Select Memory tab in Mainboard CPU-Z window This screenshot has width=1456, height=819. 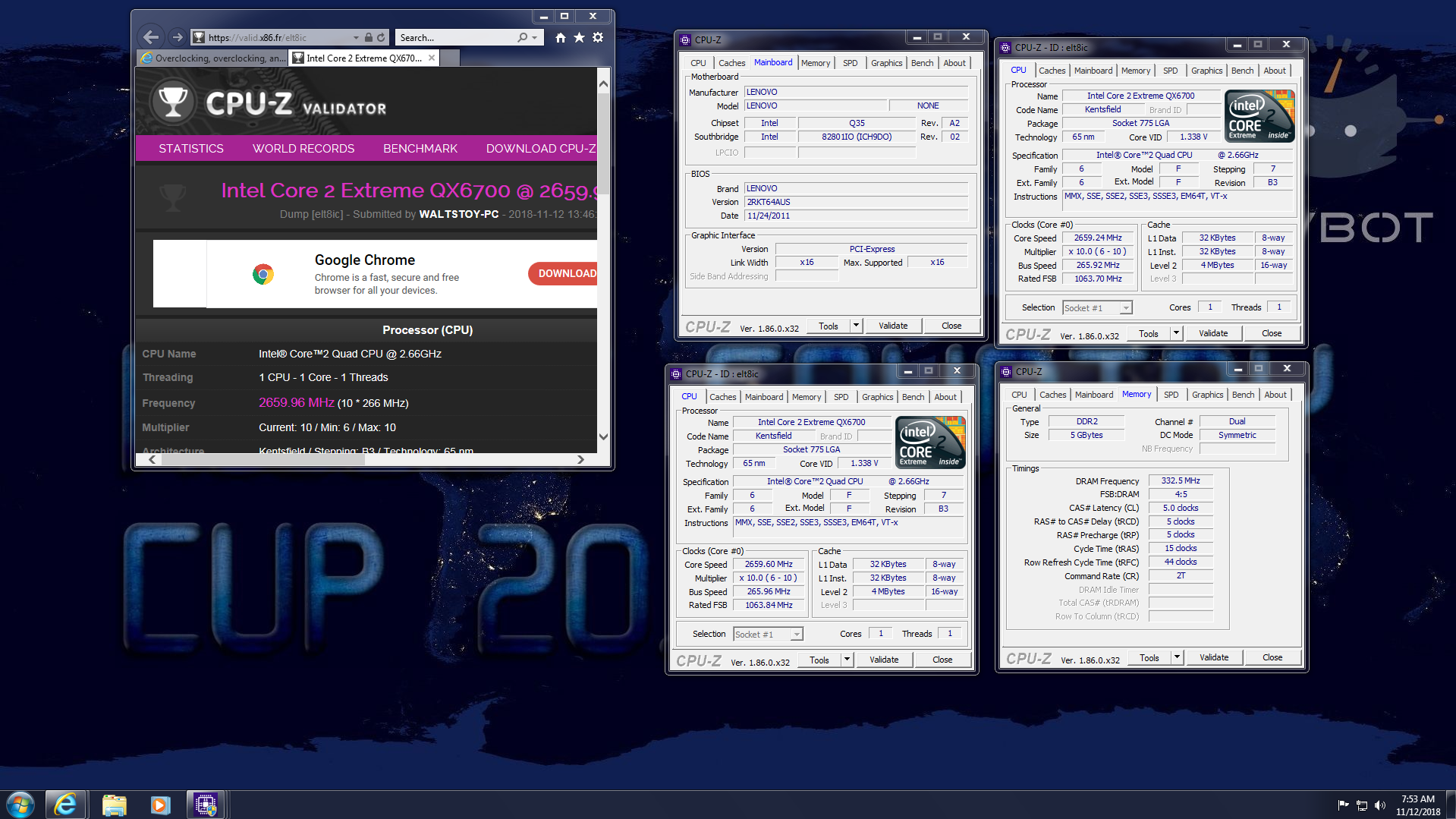point(816,63)
